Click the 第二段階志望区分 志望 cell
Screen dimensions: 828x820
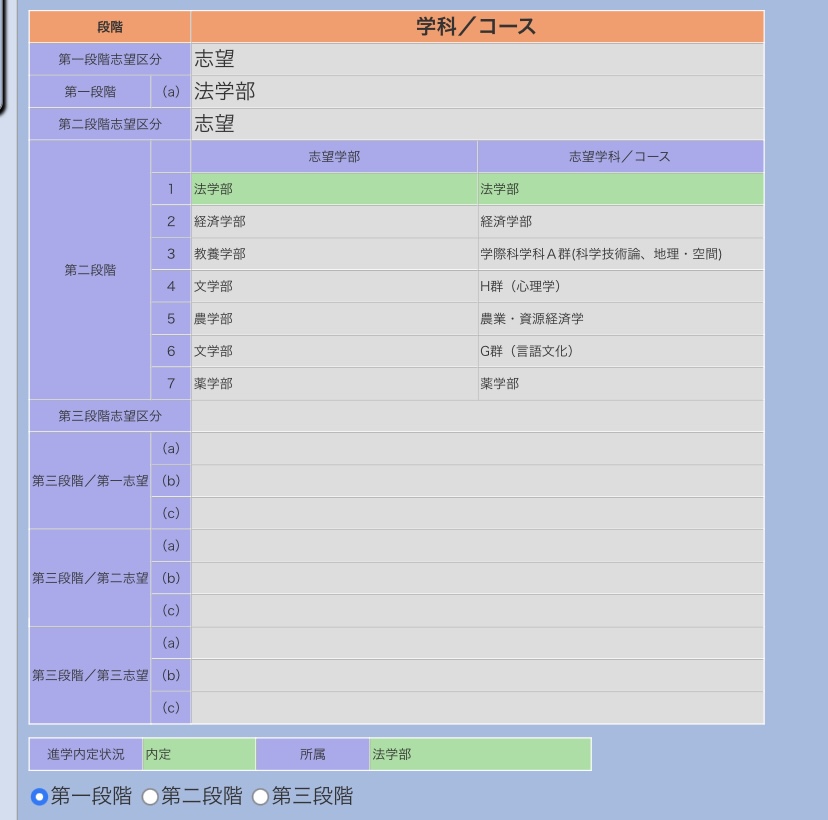click(x=476, y=124)
